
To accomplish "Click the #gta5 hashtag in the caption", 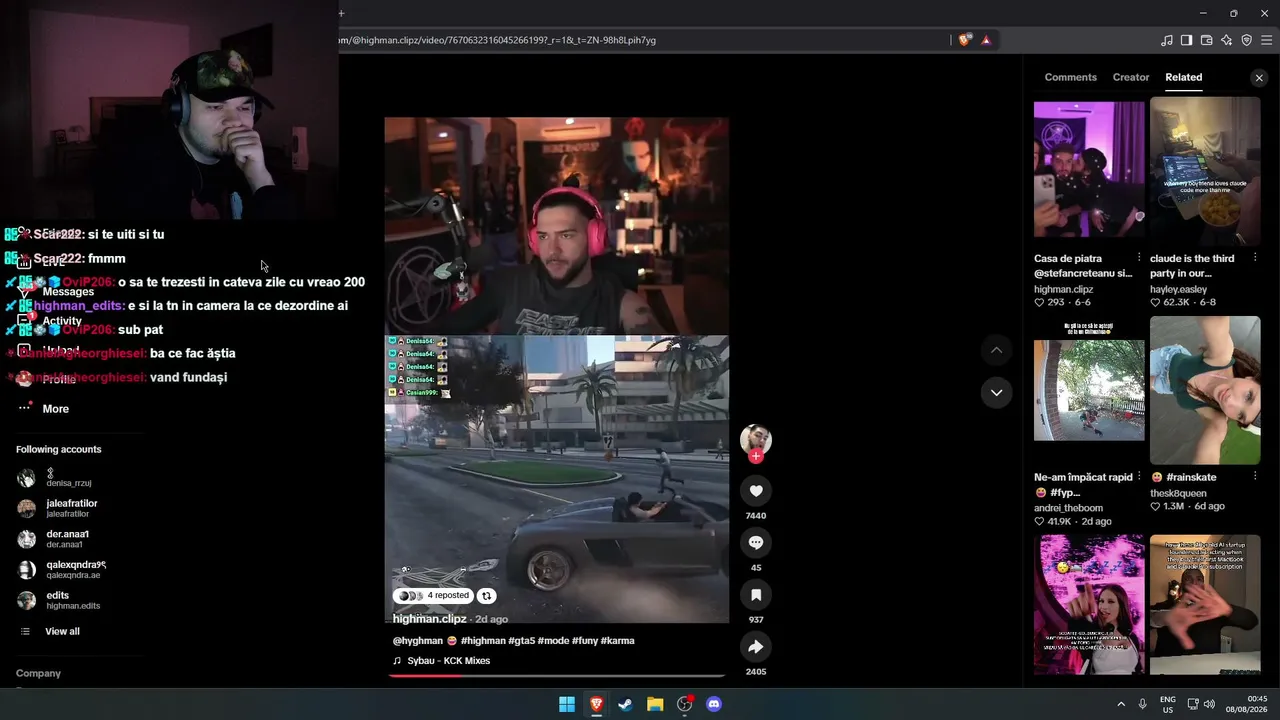I will pyautogui.click(x=522, y=641).
